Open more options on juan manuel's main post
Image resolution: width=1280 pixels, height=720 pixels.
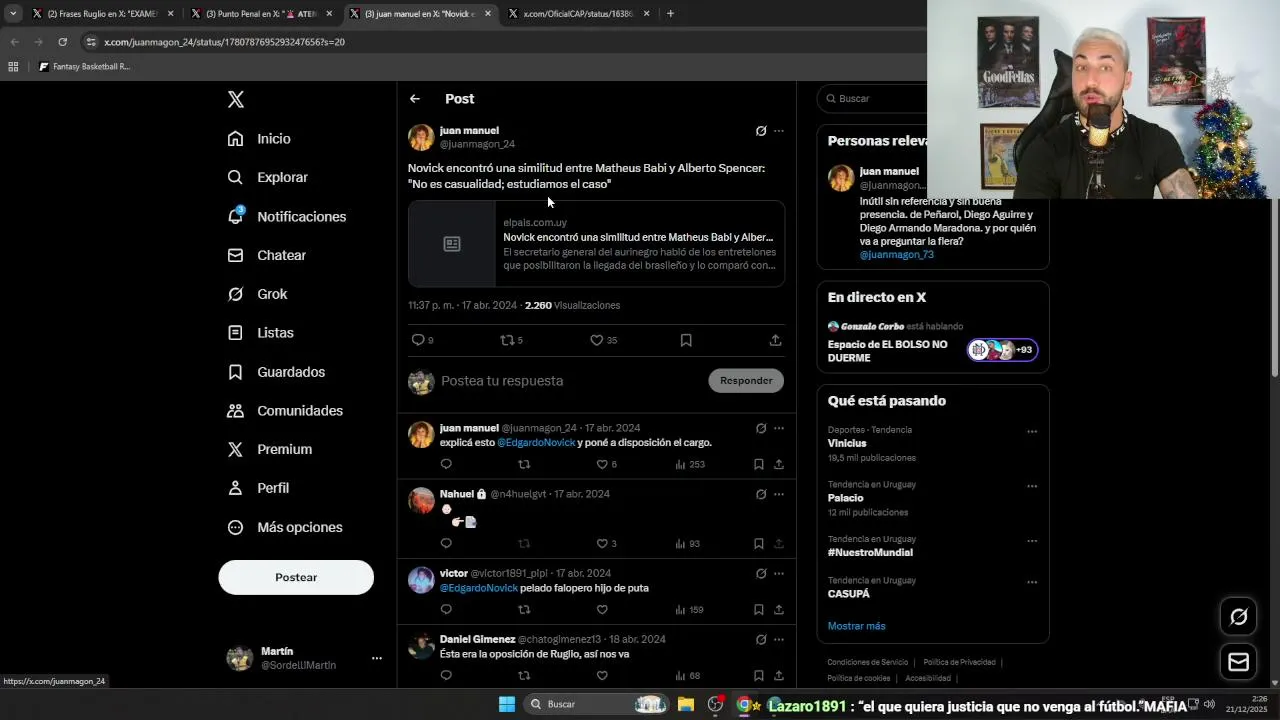(x=779, y=131)
